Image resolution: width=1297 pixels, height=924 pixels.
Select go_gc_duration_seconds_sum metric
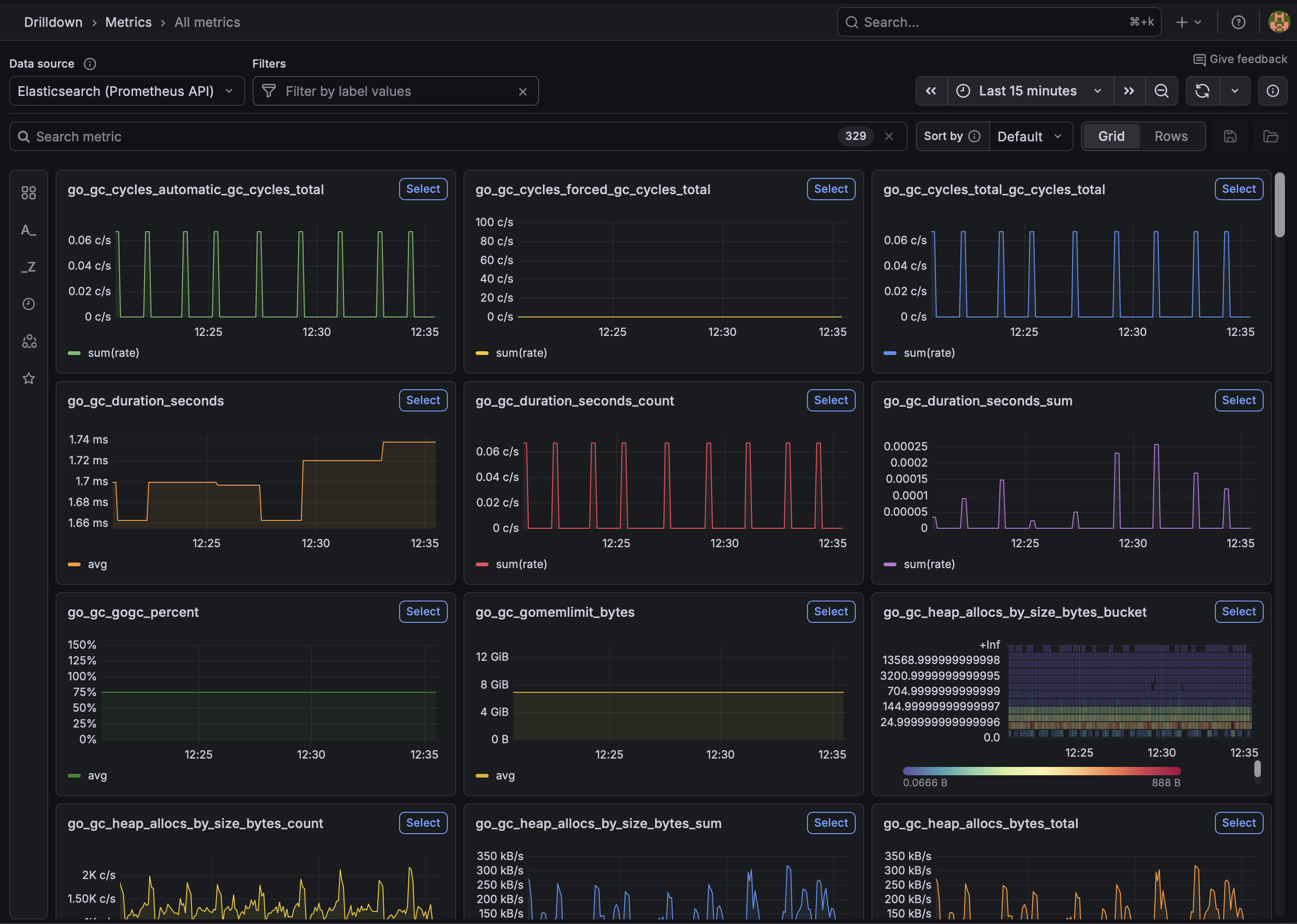point(1239,400)
